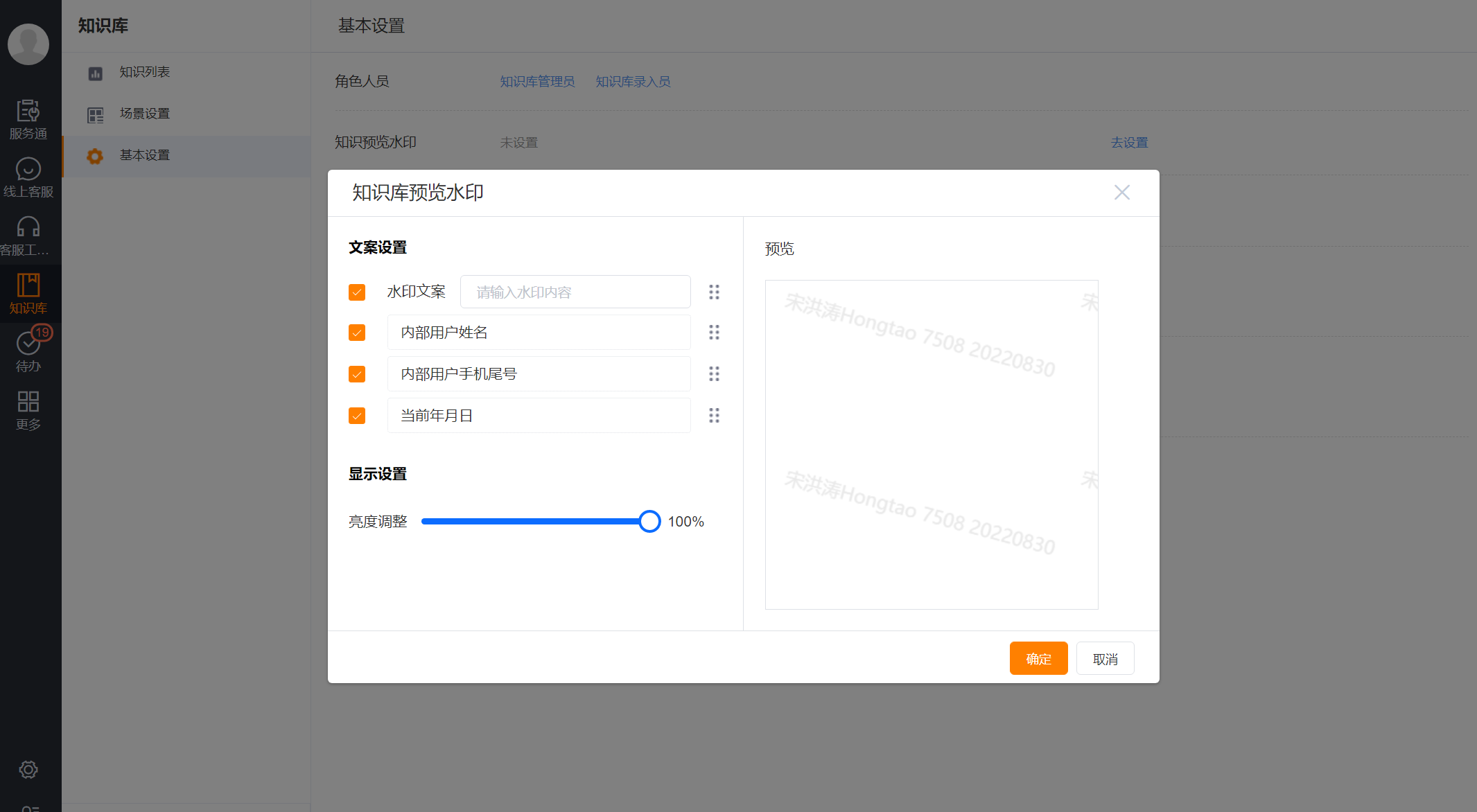Uncheck the 内部用户手机尾号 checkbox
Viewport: 1477px width, 812px height.
point(357,374)
